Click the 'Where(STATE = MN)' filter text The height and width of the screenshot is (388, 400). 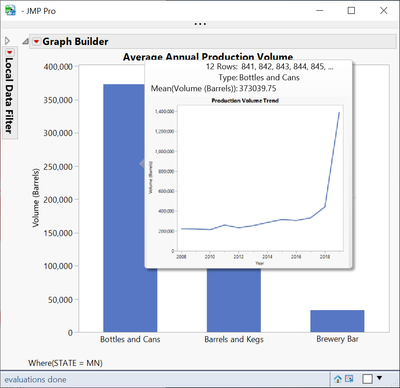[65, 363]
